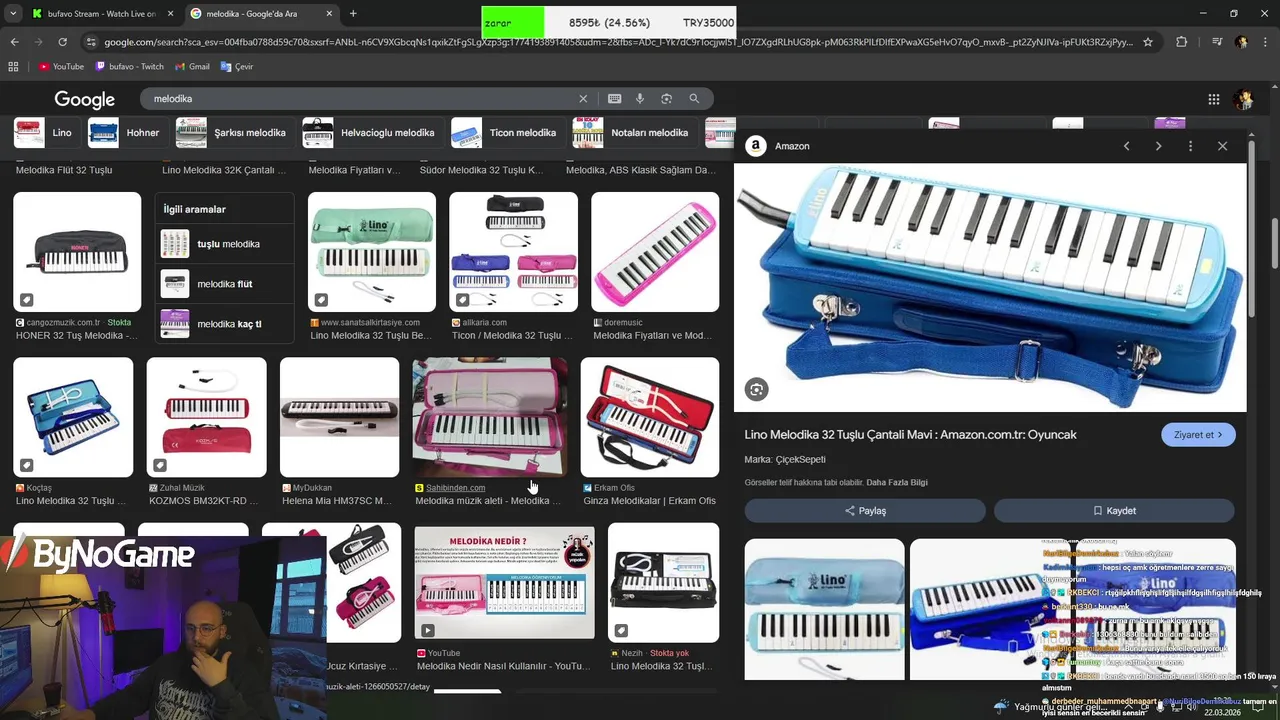The width and height of the screenshot is (1280, 720).
Task: Close the image preview panel
Action: coord(1222,146)
